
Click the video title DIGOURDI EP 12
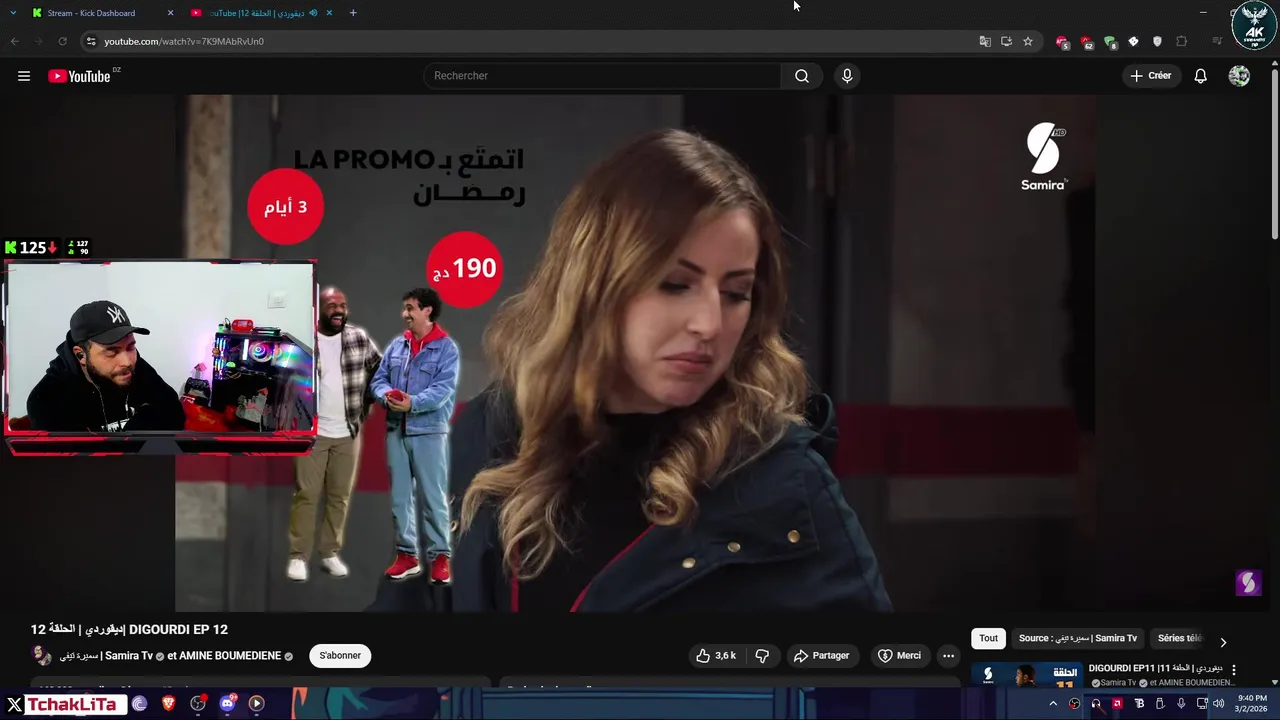(x=129, y=629)
